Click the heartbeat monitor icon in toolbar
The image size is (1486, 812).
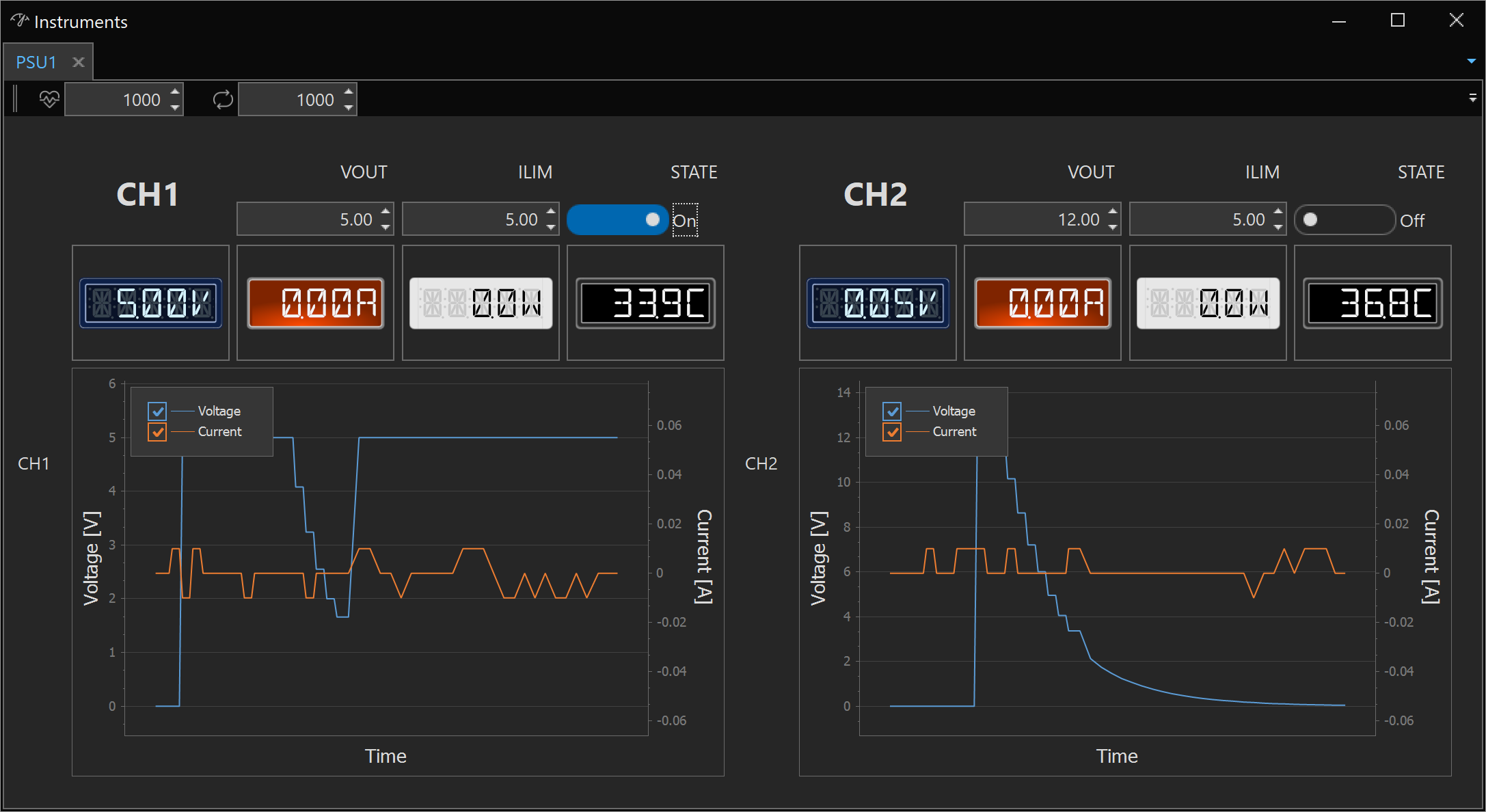pyautogui.click(x=49, y=100)
